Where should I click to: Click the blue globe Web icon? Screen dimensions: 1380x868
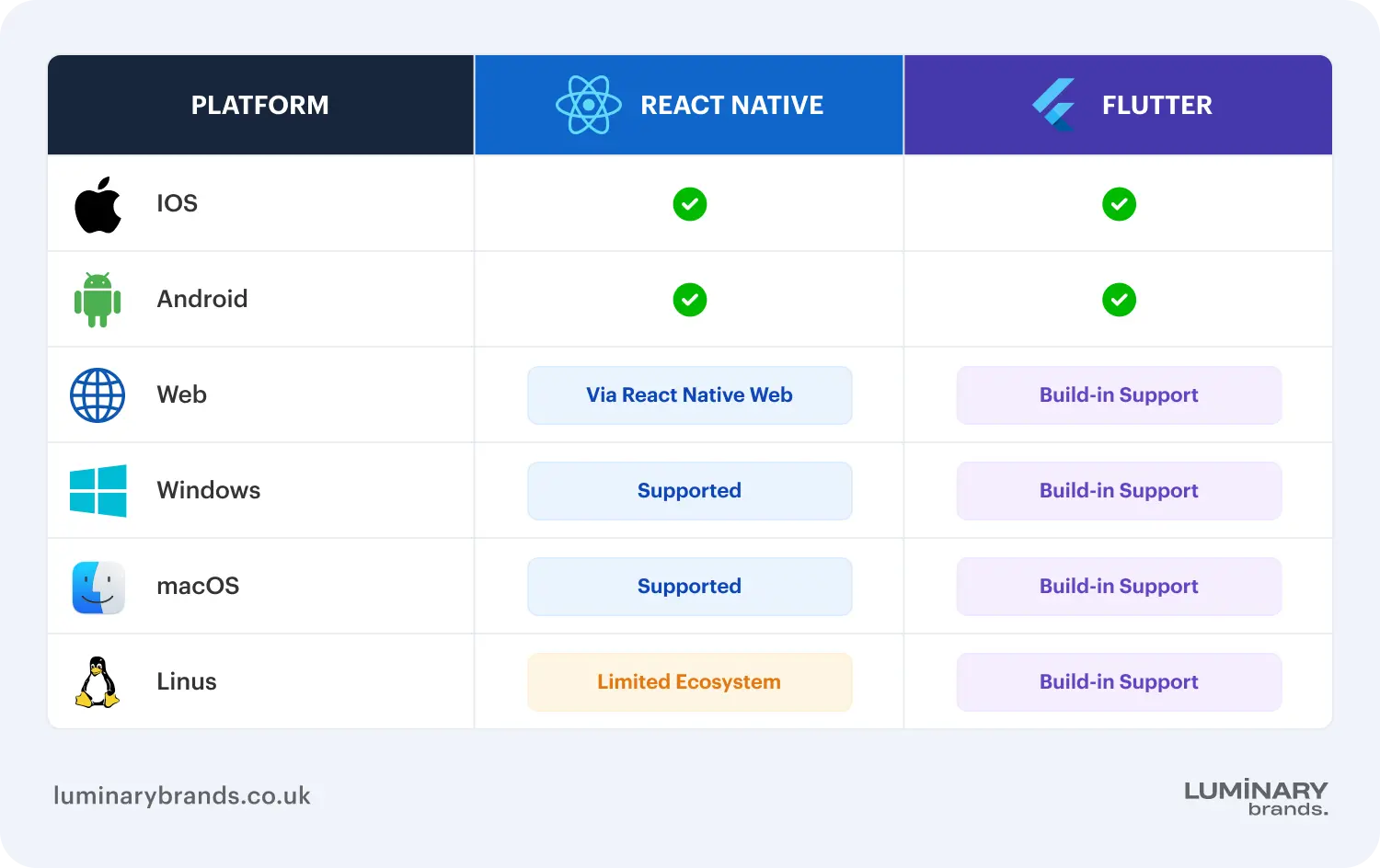98,395
